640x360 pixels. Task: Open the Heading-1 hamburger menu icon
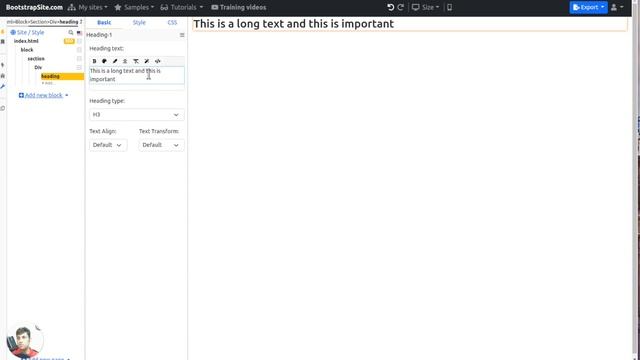click(x=182, y=35)
